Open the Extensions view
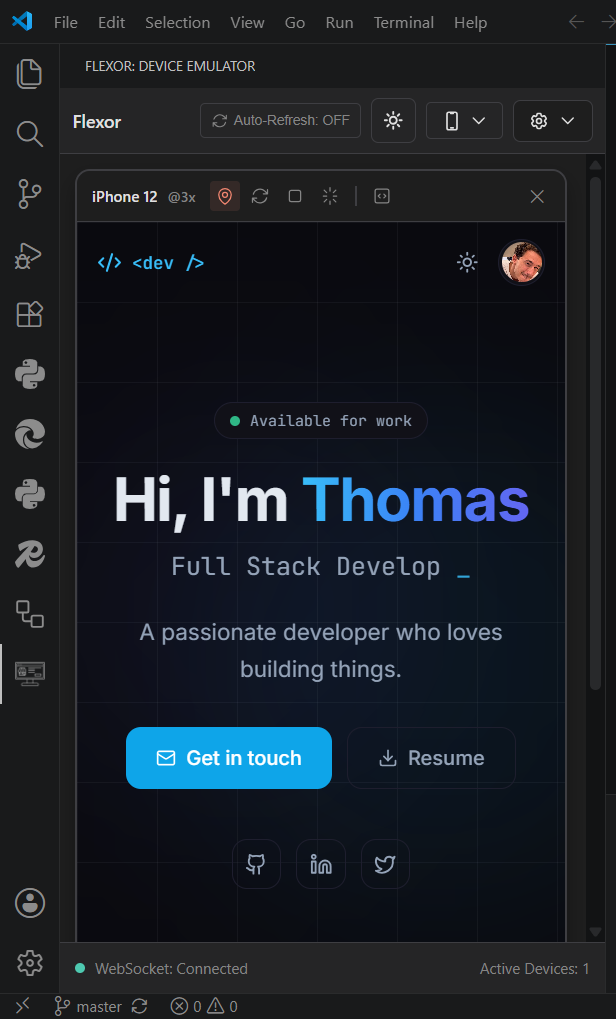 point(29,315)
